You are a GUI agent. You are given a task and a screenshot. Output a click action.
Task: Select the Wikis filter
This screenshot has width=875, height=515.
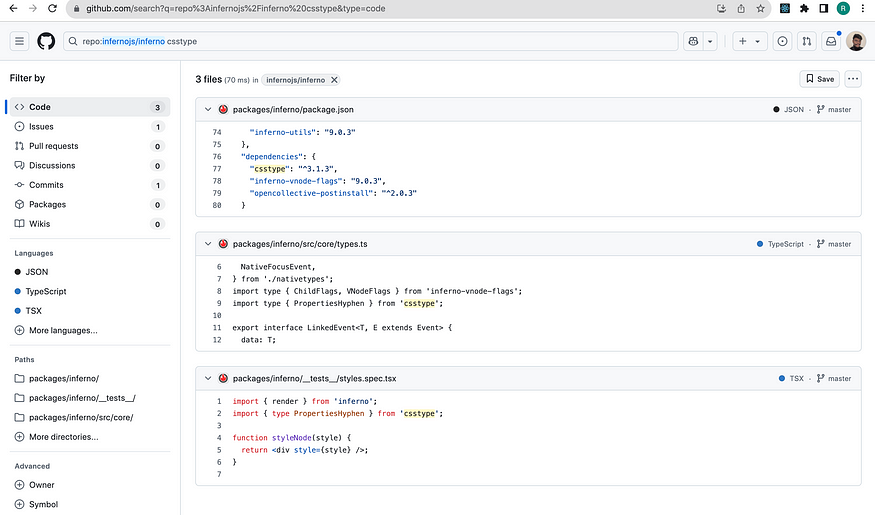coord(90,224)
